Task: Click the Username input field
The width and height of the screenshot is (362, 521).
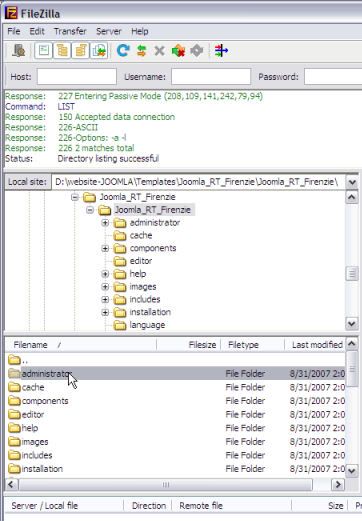Action: pyautogui.click(x=211, y=77)
